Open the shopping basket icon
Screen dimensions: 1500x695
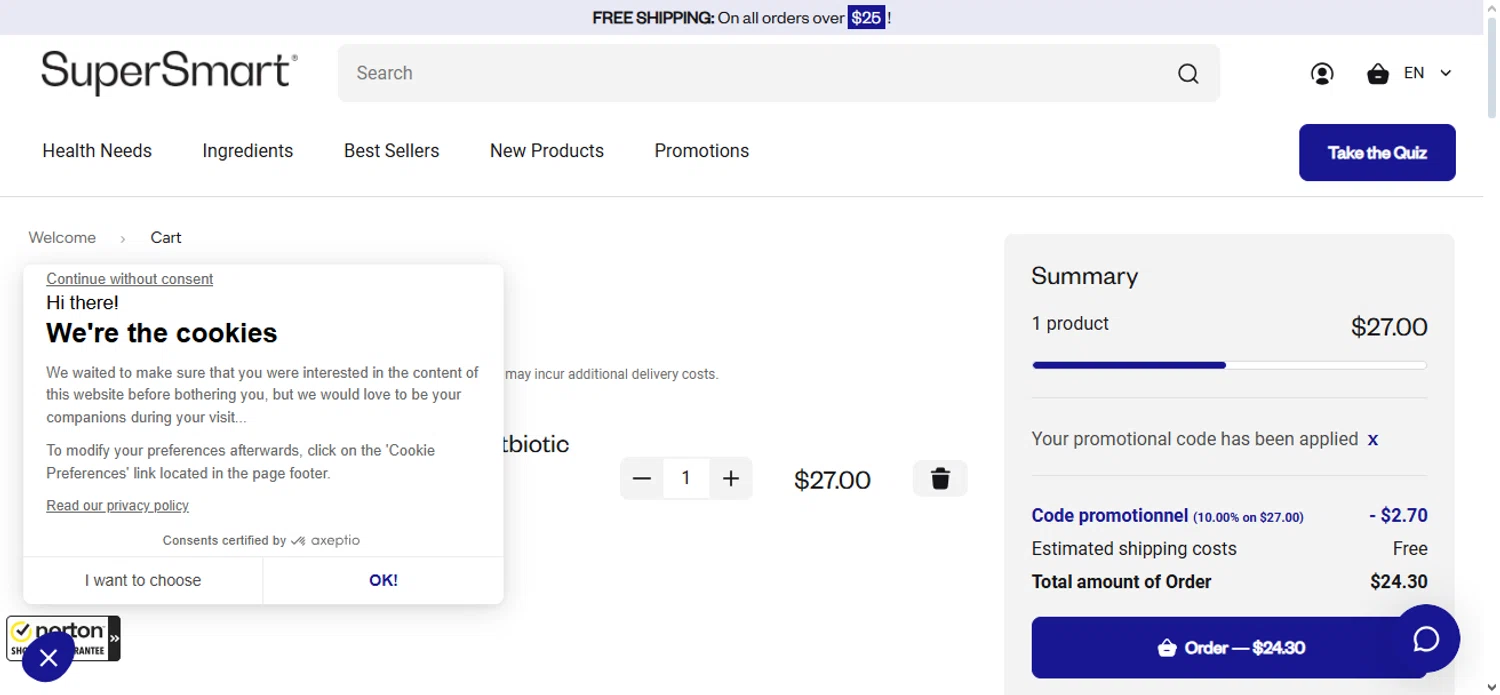point(1378,73)
